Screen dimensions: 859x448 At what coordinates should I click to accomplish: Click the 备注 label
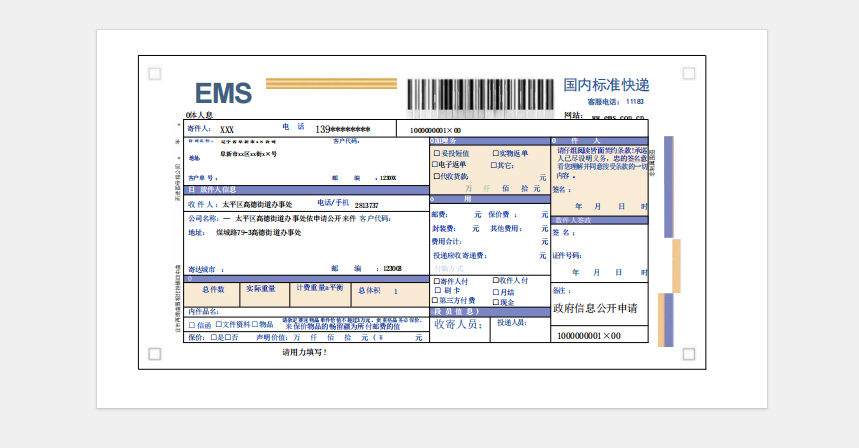[x=562, y=291]
